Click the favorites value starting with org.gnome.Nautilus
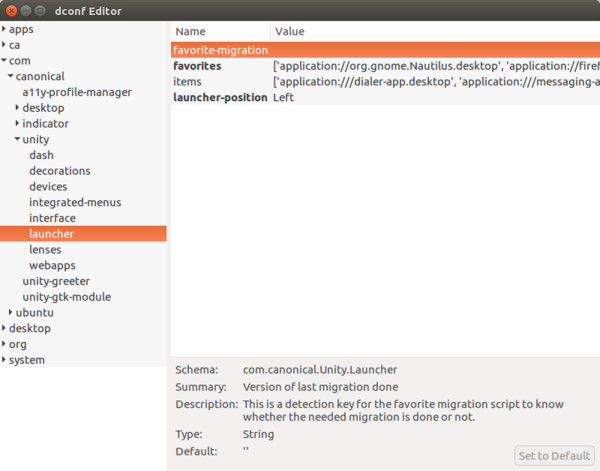 [x=436, y=66]
